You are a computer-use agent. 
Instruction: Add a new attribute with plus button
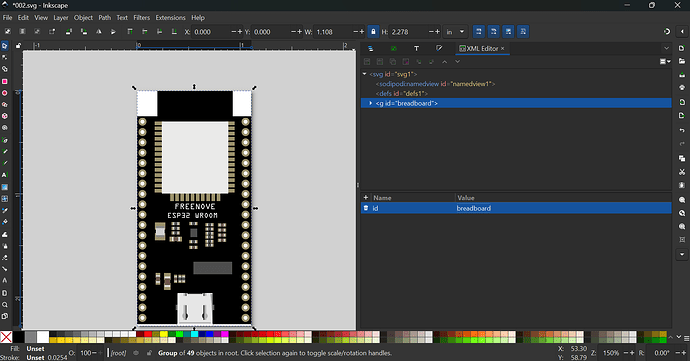click(366, 198)
